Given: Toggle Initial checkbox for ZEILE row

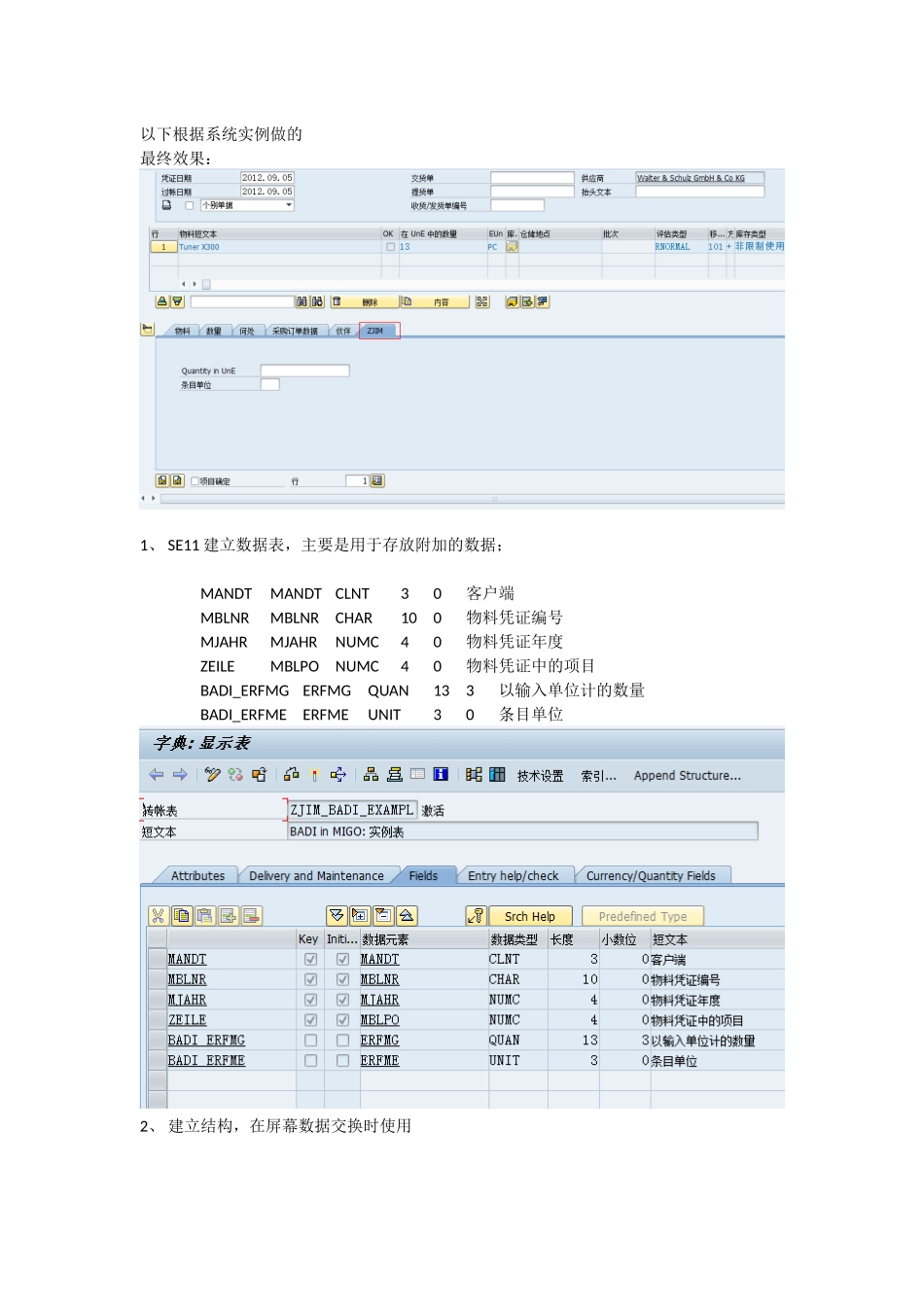Looking at the screenshot, I should coord(342,1020).
